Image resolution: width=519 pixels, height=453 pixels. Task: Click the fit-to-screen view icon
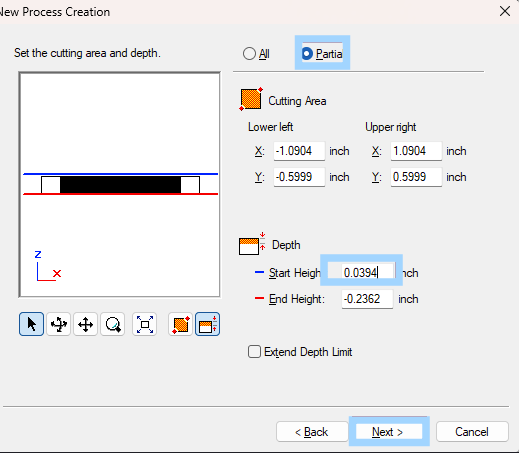(145, 324)
